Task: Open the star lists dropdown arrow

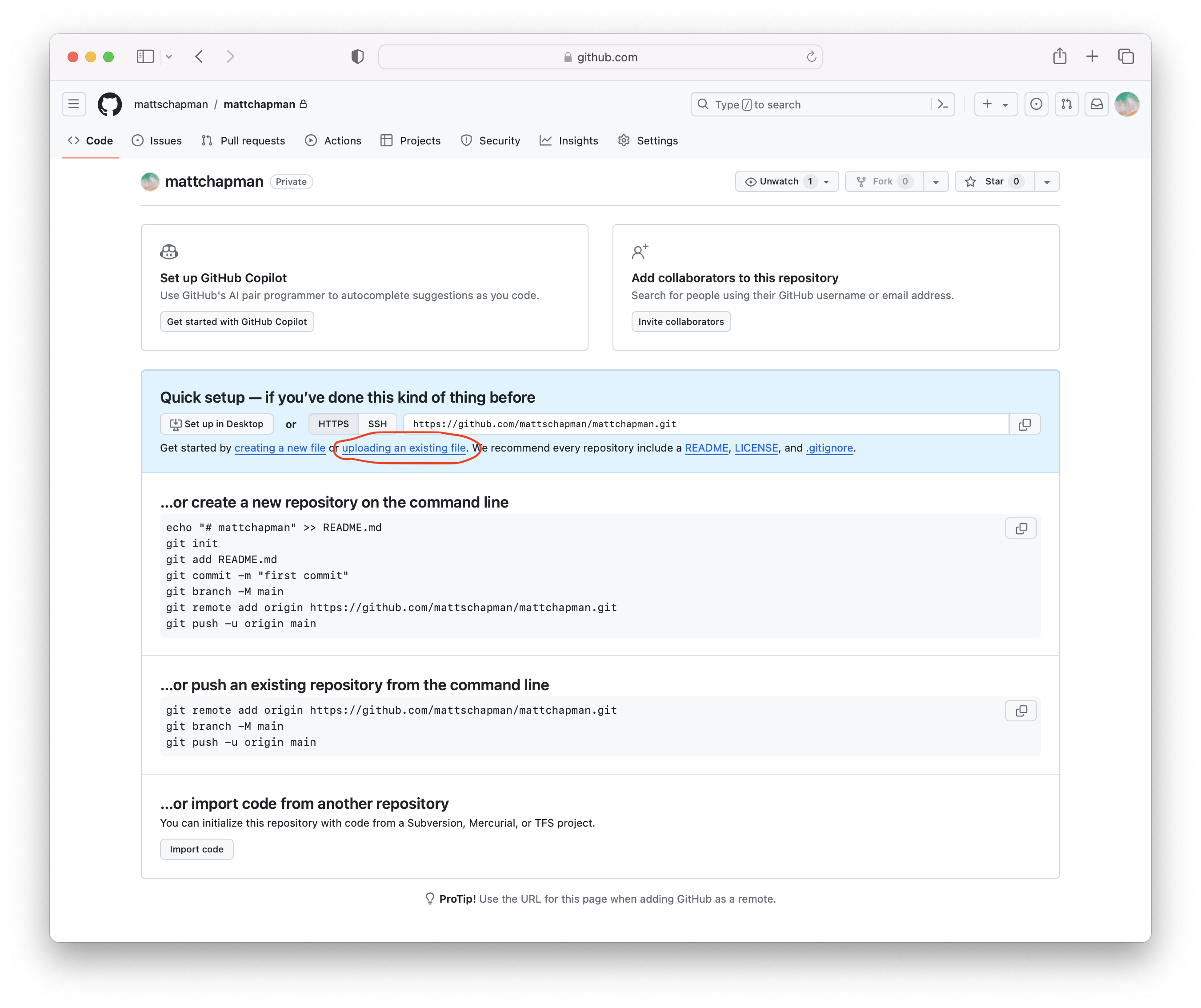Action: pos(1047,182)
